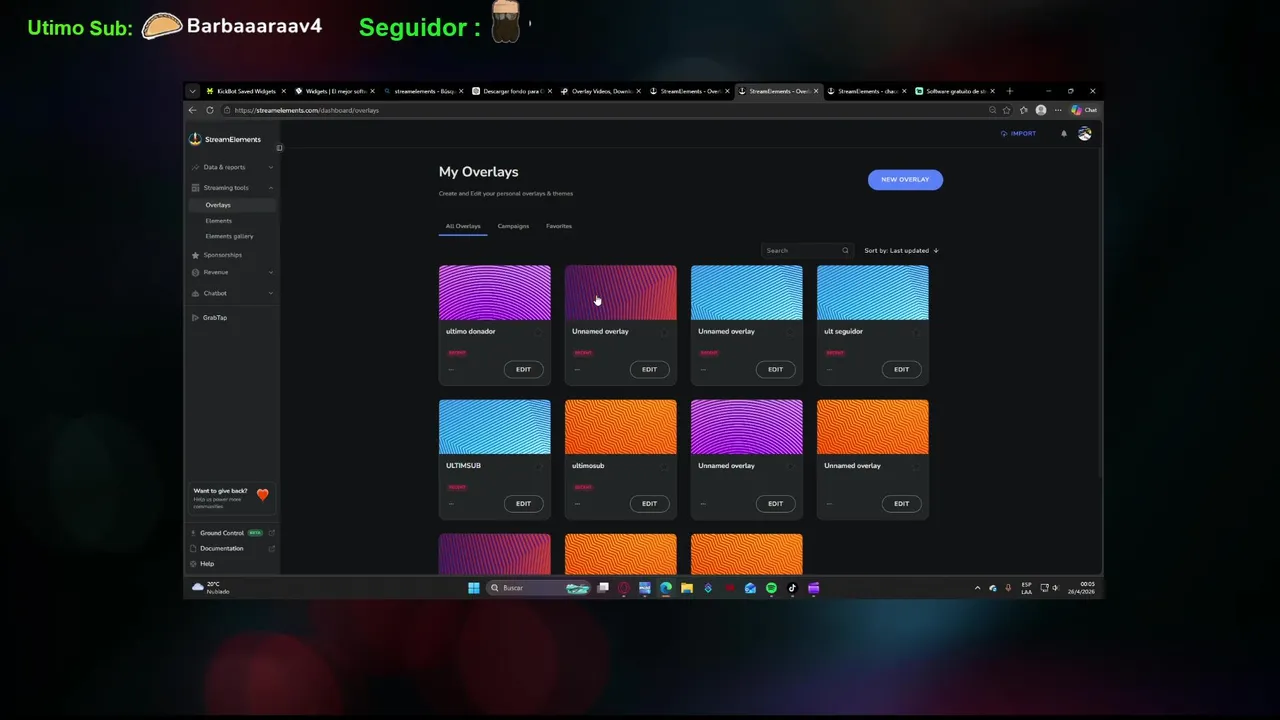Switch to the All Overlays tab

463,226
